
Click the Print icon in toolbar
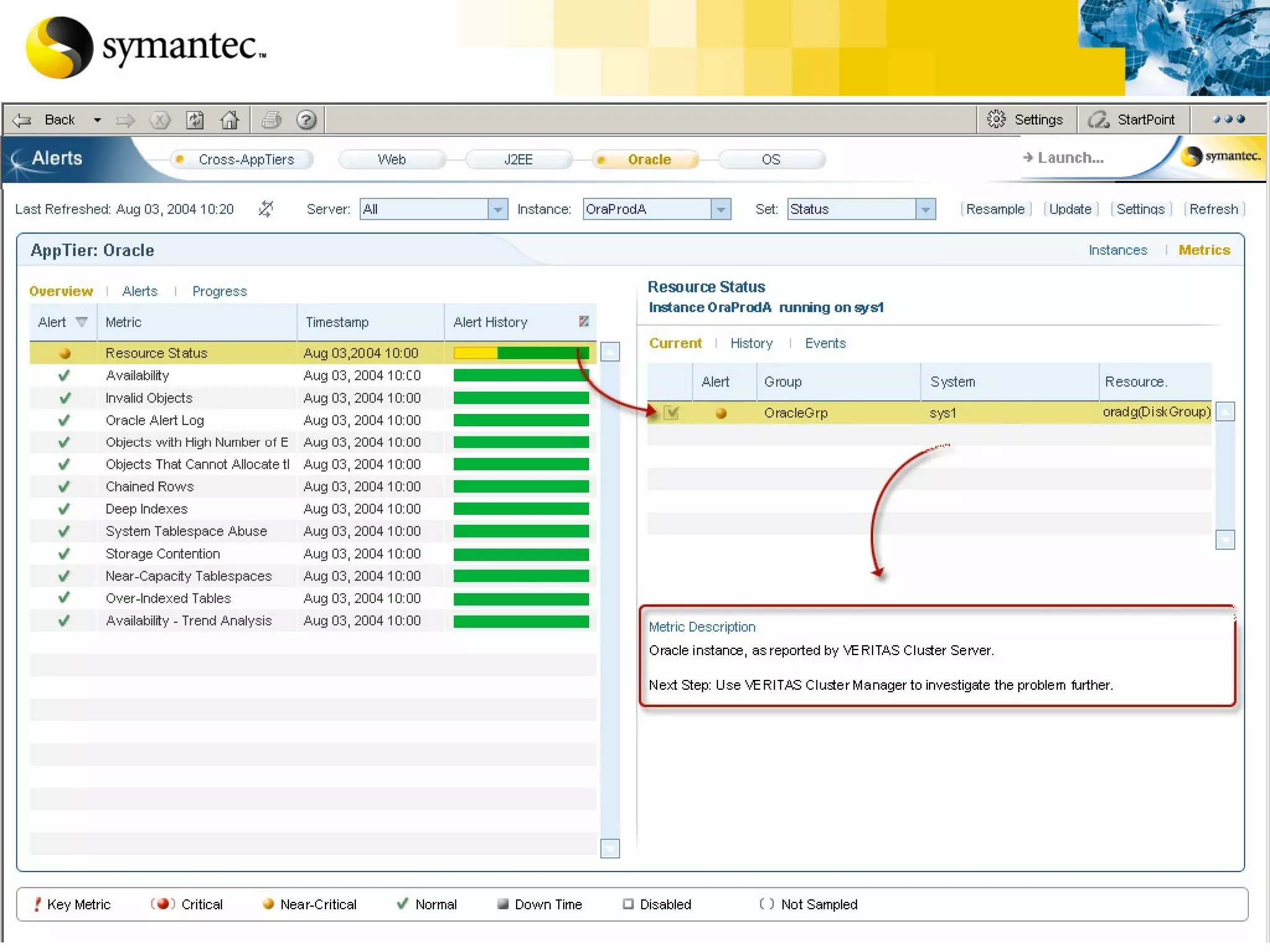pos(271,120)
